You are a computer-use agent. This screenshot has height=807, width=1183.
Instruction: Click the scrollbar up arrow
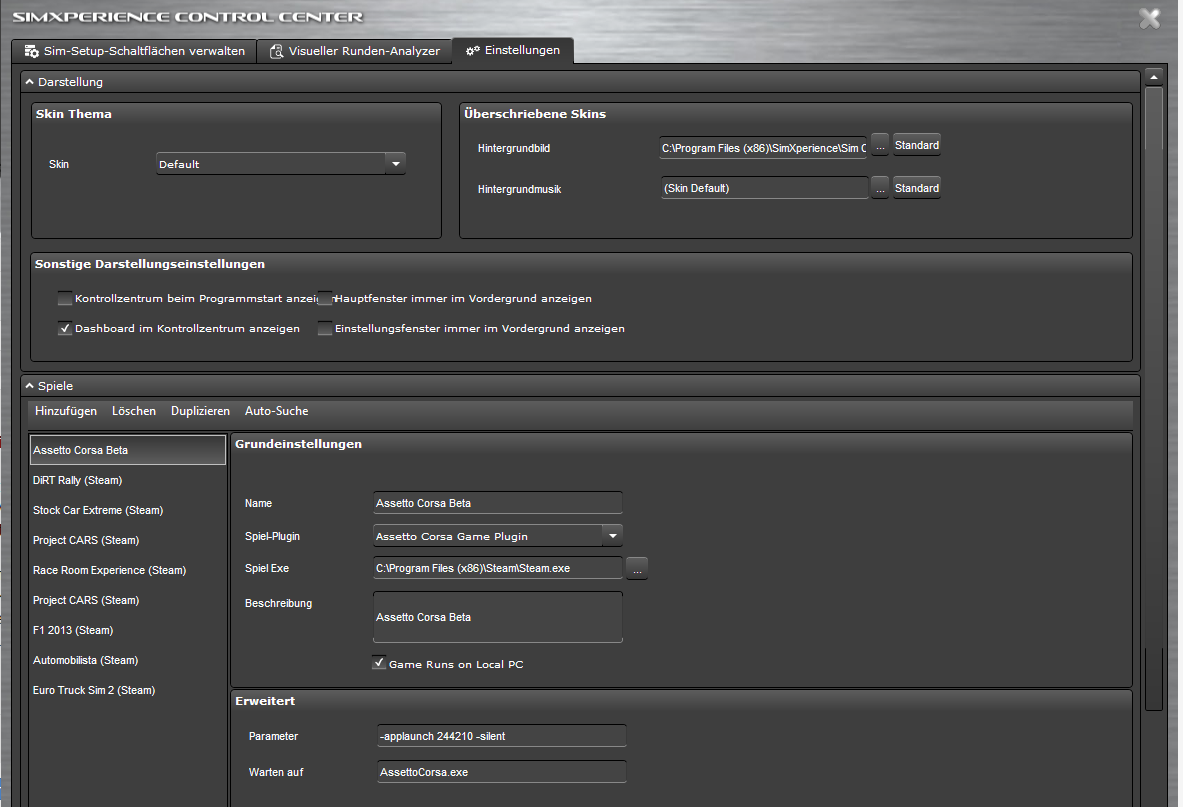1154,76
